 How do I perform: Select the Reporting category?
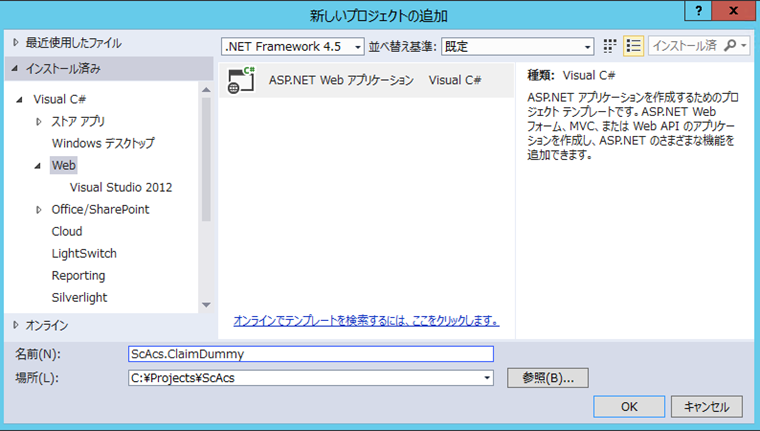(79, 275)
